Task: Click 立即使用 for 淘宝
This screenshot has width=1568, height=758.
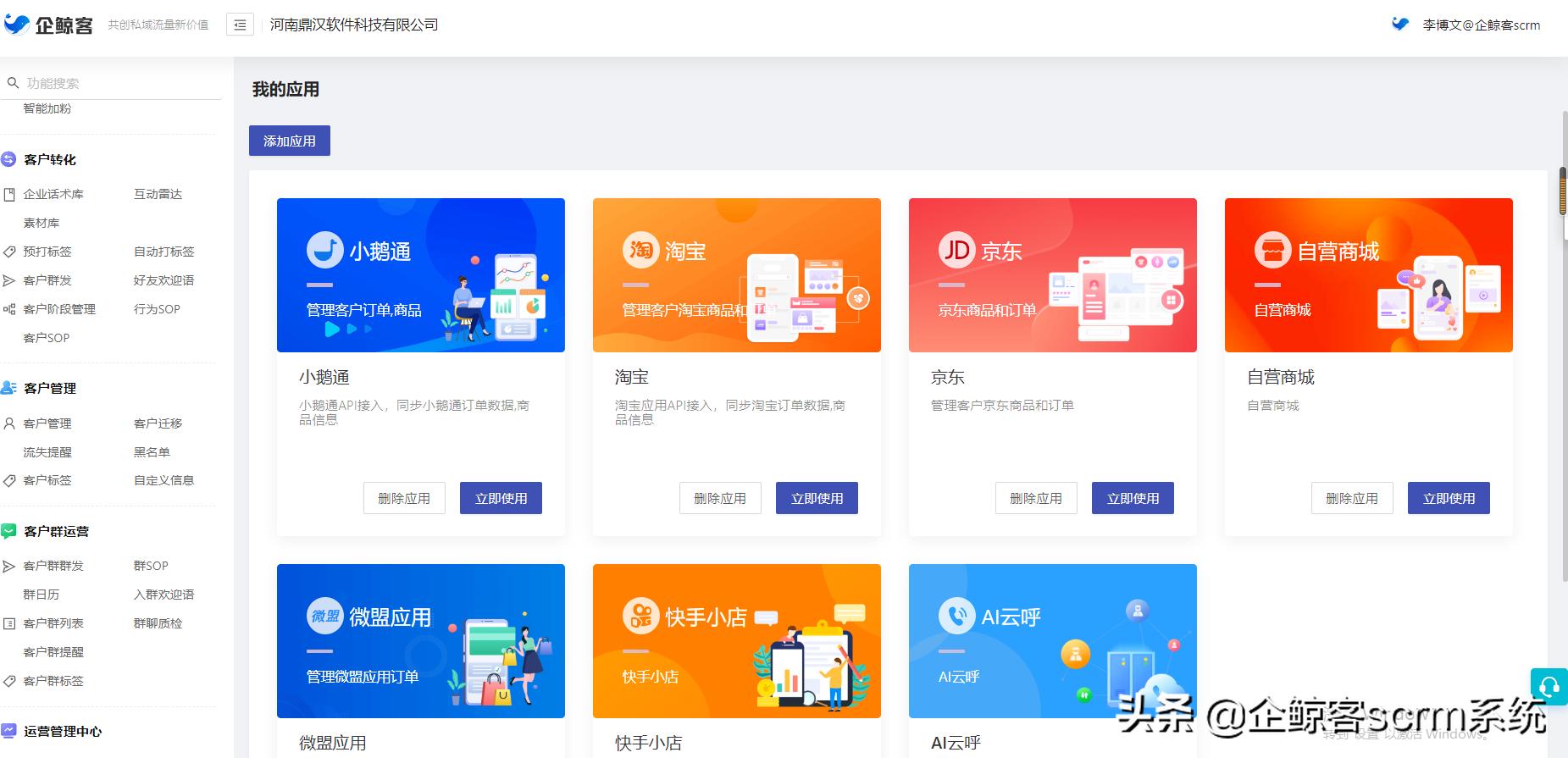Action: click(x=817, y=498)
